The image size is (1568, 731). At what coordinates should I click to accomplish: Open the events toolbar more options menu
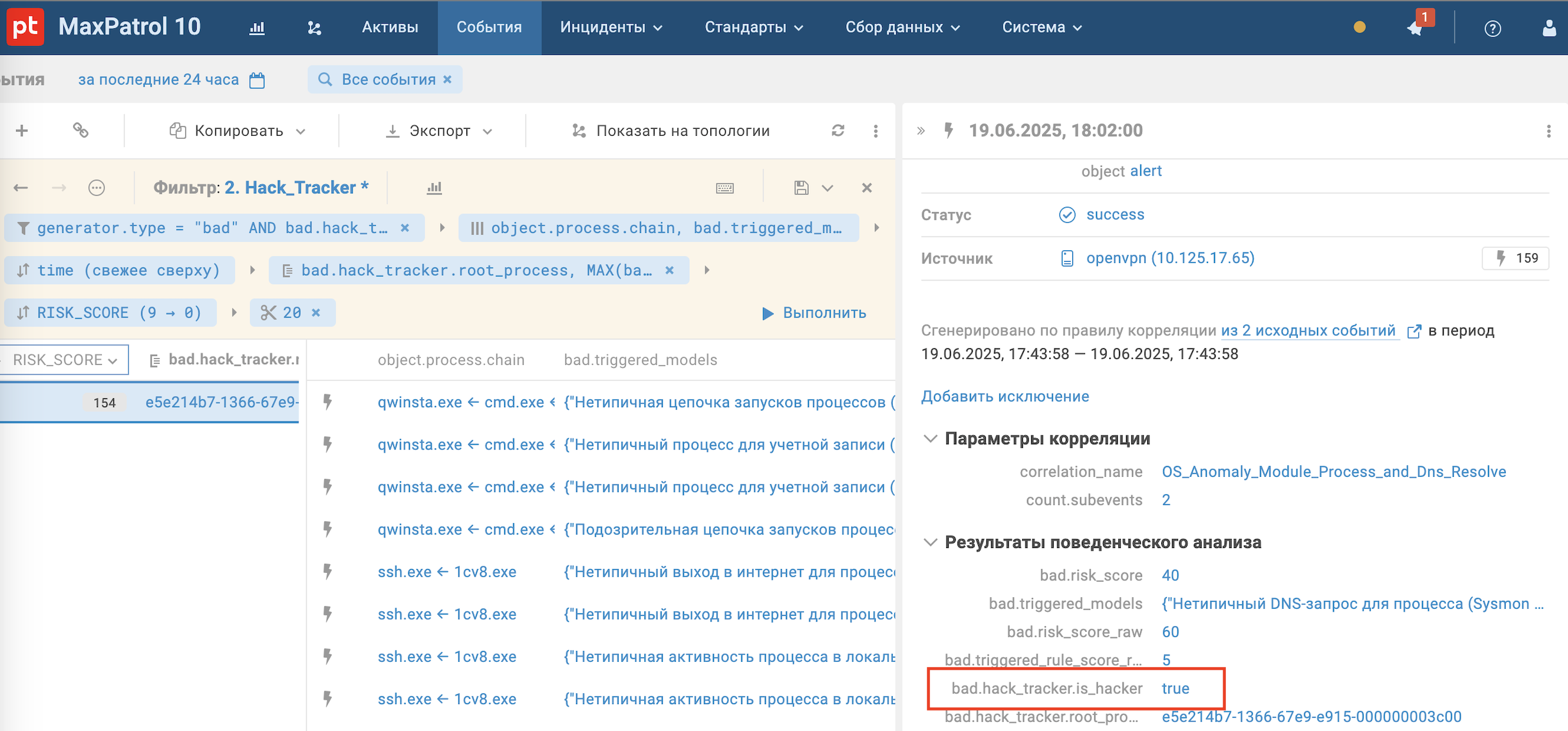click(x=876, y=131)
